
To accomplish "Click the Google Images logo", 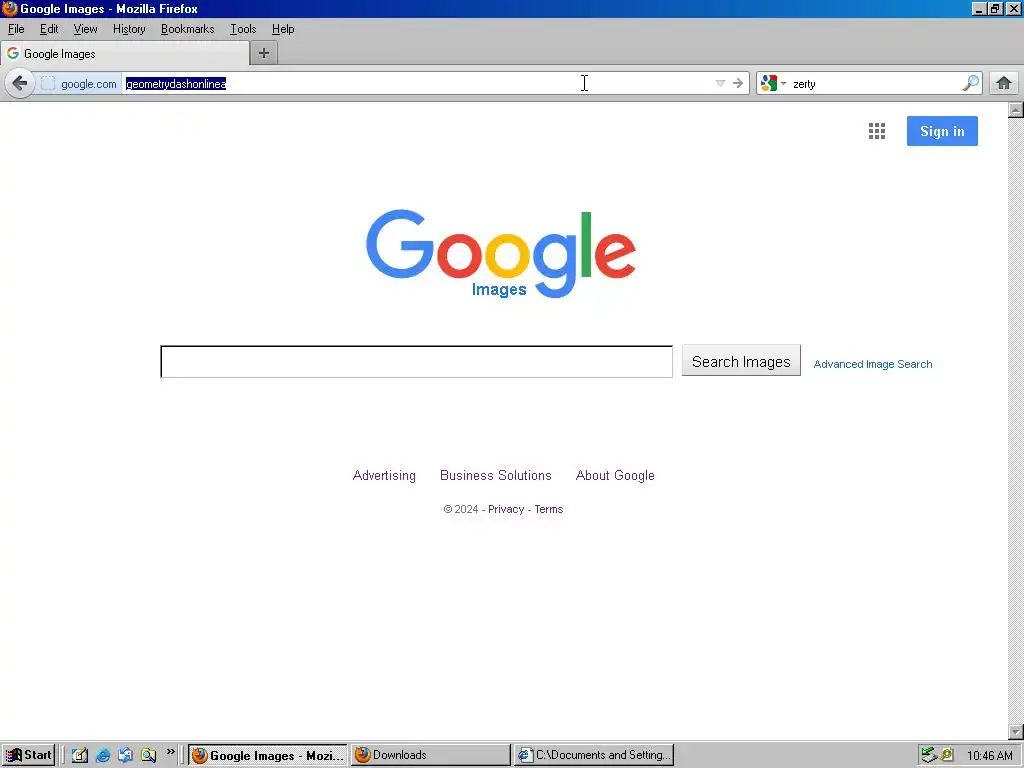I will coord(501,253).
